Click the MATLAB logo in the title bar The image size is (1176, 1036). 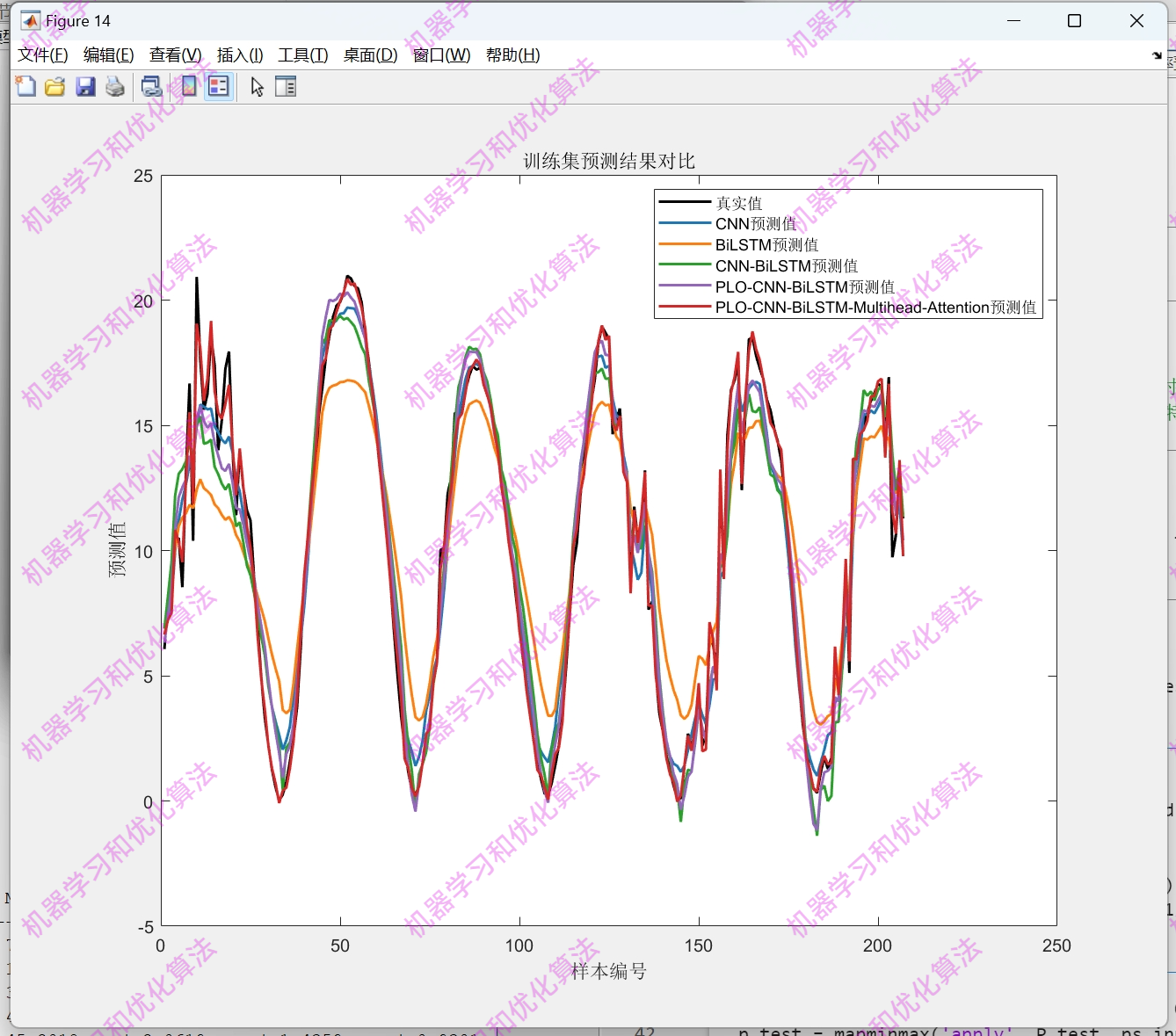[31, 20]
